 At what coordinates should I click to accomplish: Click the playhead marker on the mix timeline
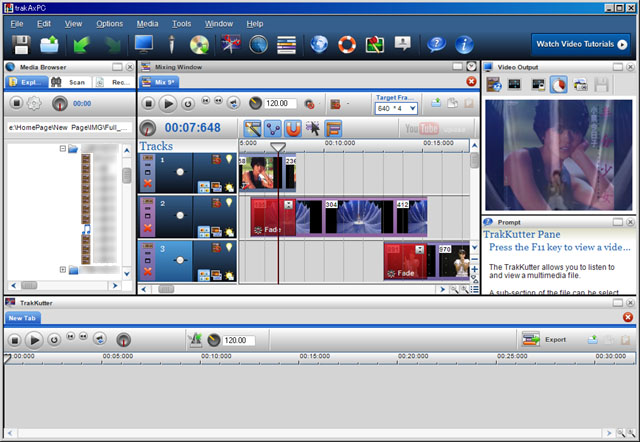pyautogui.click(x=278, y=147)
